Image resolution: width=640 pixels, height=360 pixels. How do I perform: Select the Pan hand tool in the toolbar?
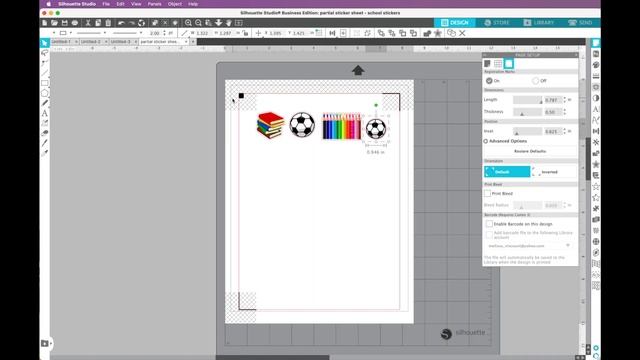point(229,23)
